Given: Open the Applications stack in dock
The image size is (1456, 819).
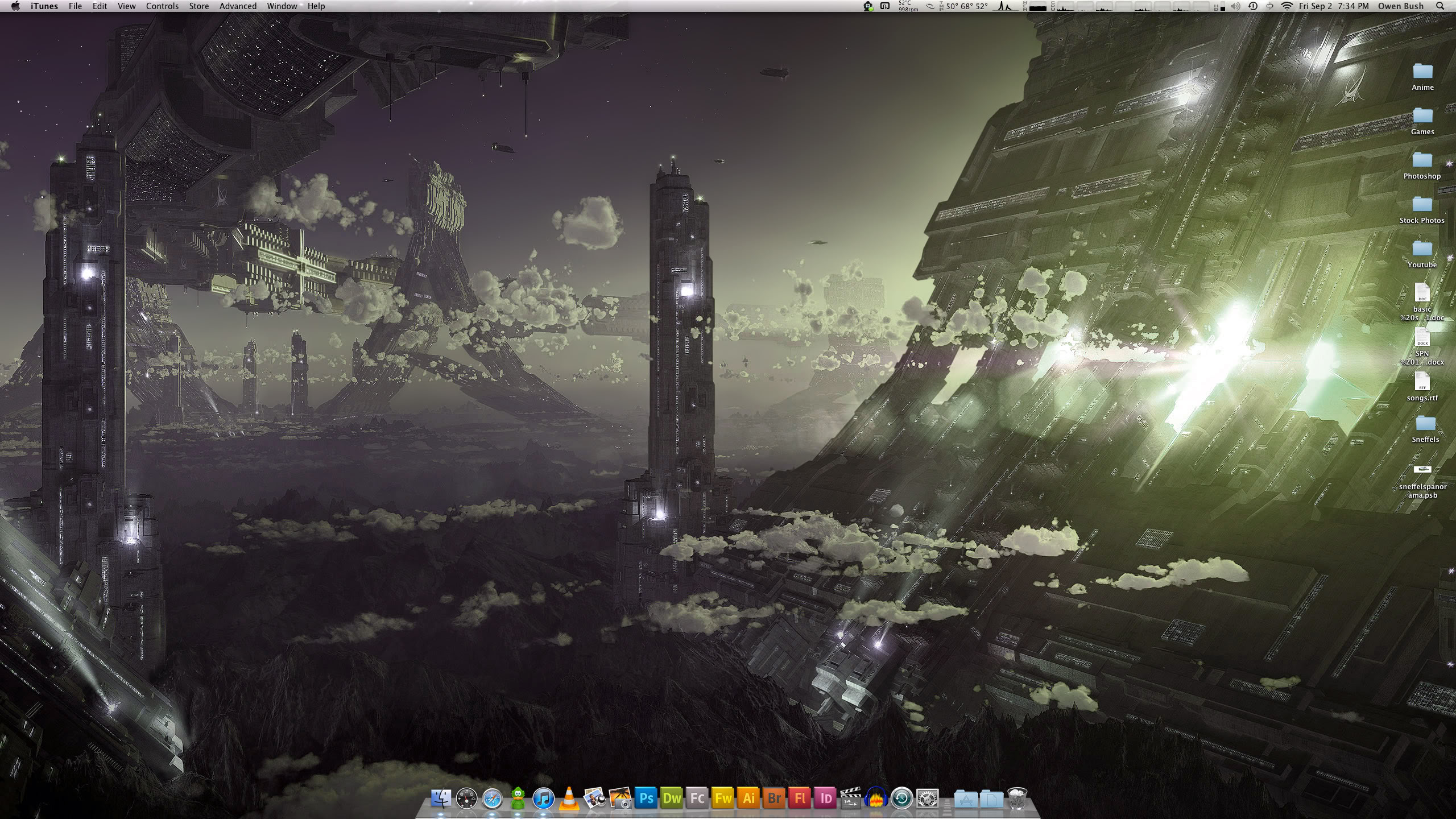Looking at the screenshot, I should (x=965, y=800).
